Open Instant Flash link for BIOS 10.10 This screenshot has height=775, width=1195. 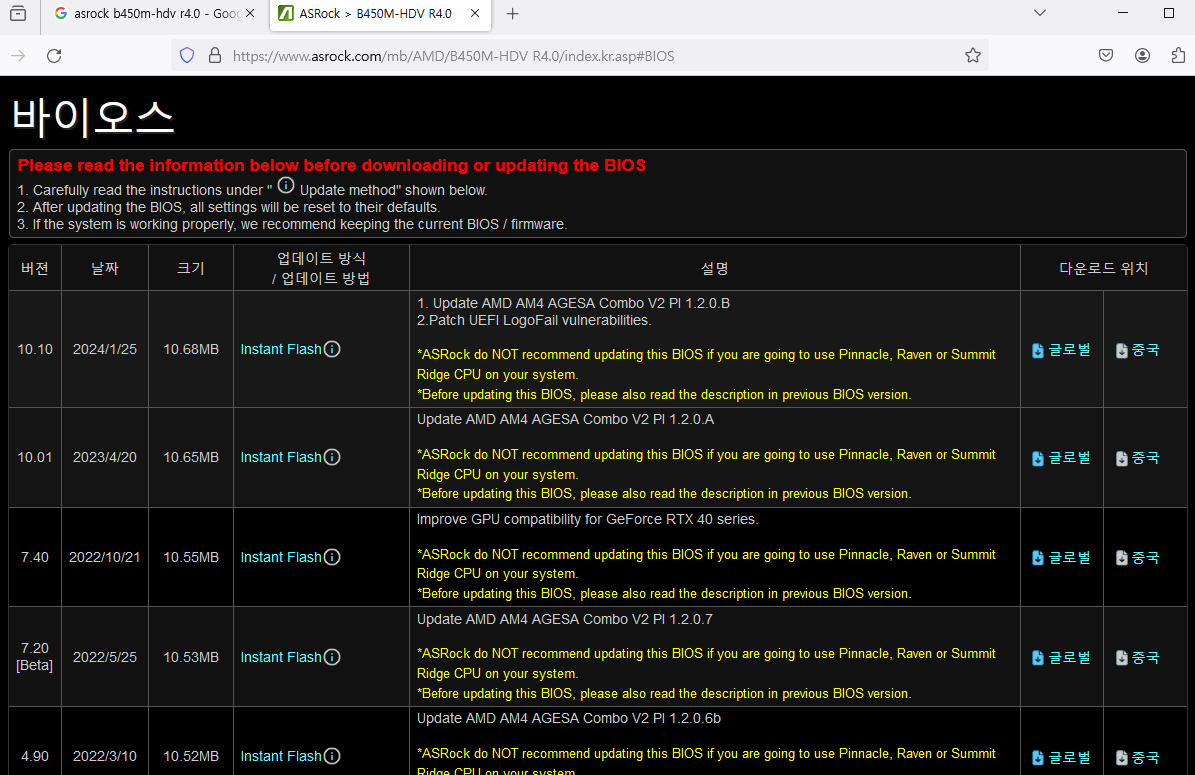click(x=280, y=349)
